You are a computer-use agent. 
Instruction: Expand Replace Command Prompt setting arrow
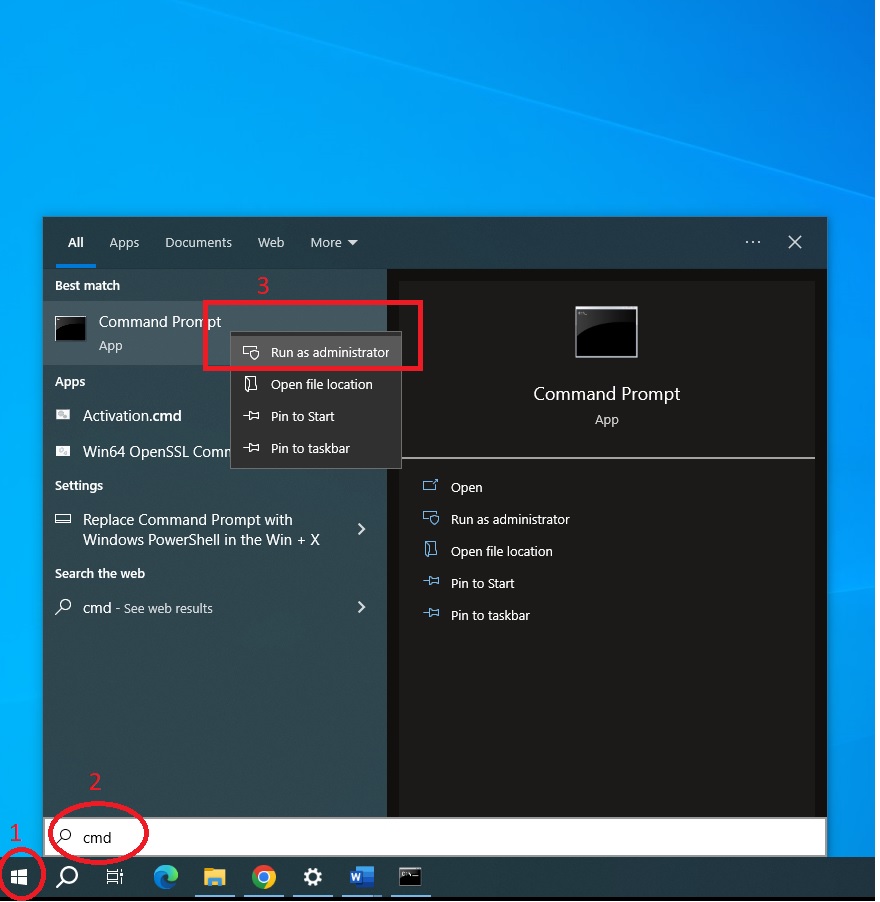tap(361, 529)
